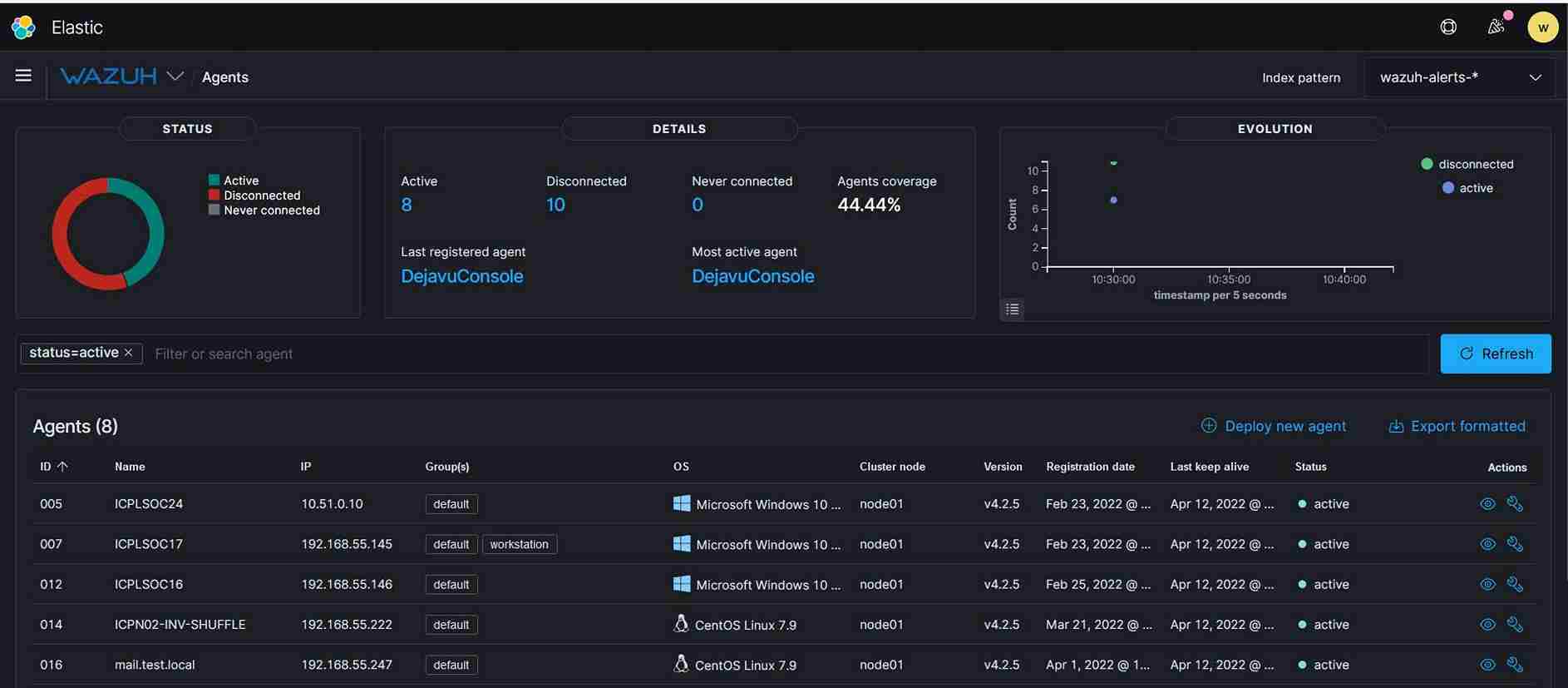Open configuration wrench for agent ICPLSOC17

point(1515,544)
